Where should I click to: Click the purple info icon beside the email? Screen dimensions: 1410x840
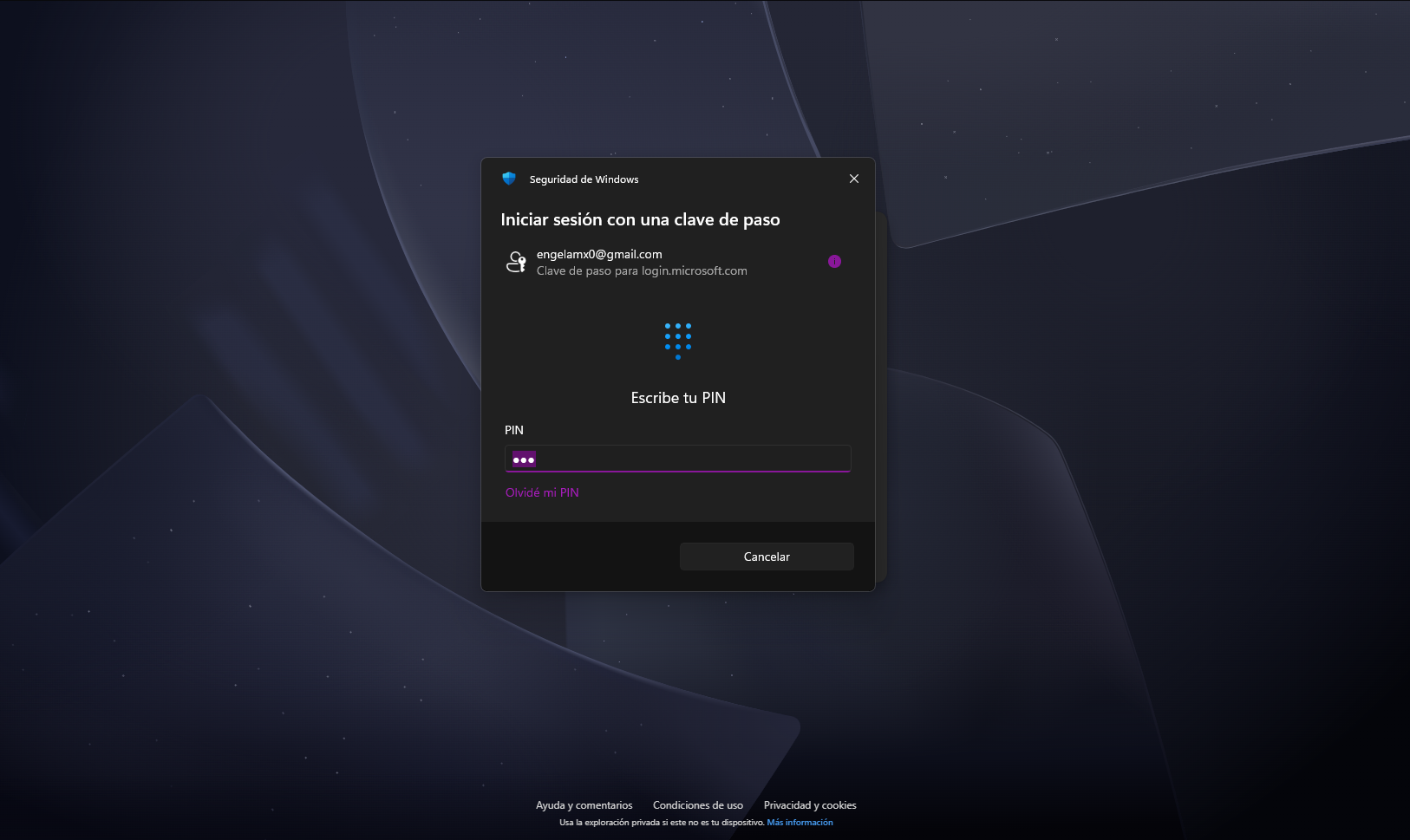[x=834, y=261]
